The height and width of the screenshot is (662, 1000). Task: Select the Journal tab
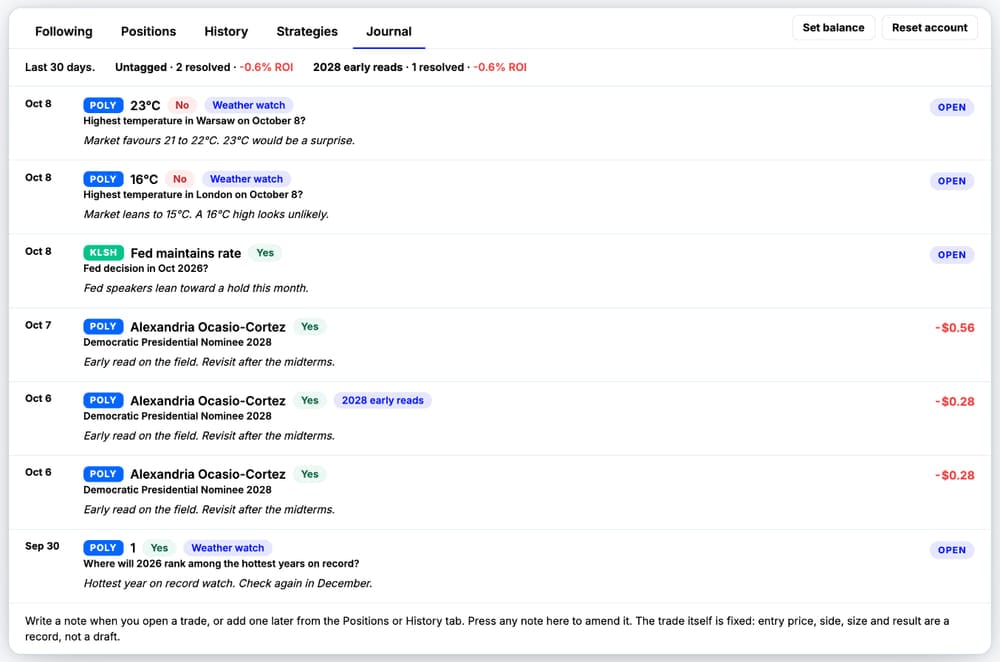coord(389,31)
